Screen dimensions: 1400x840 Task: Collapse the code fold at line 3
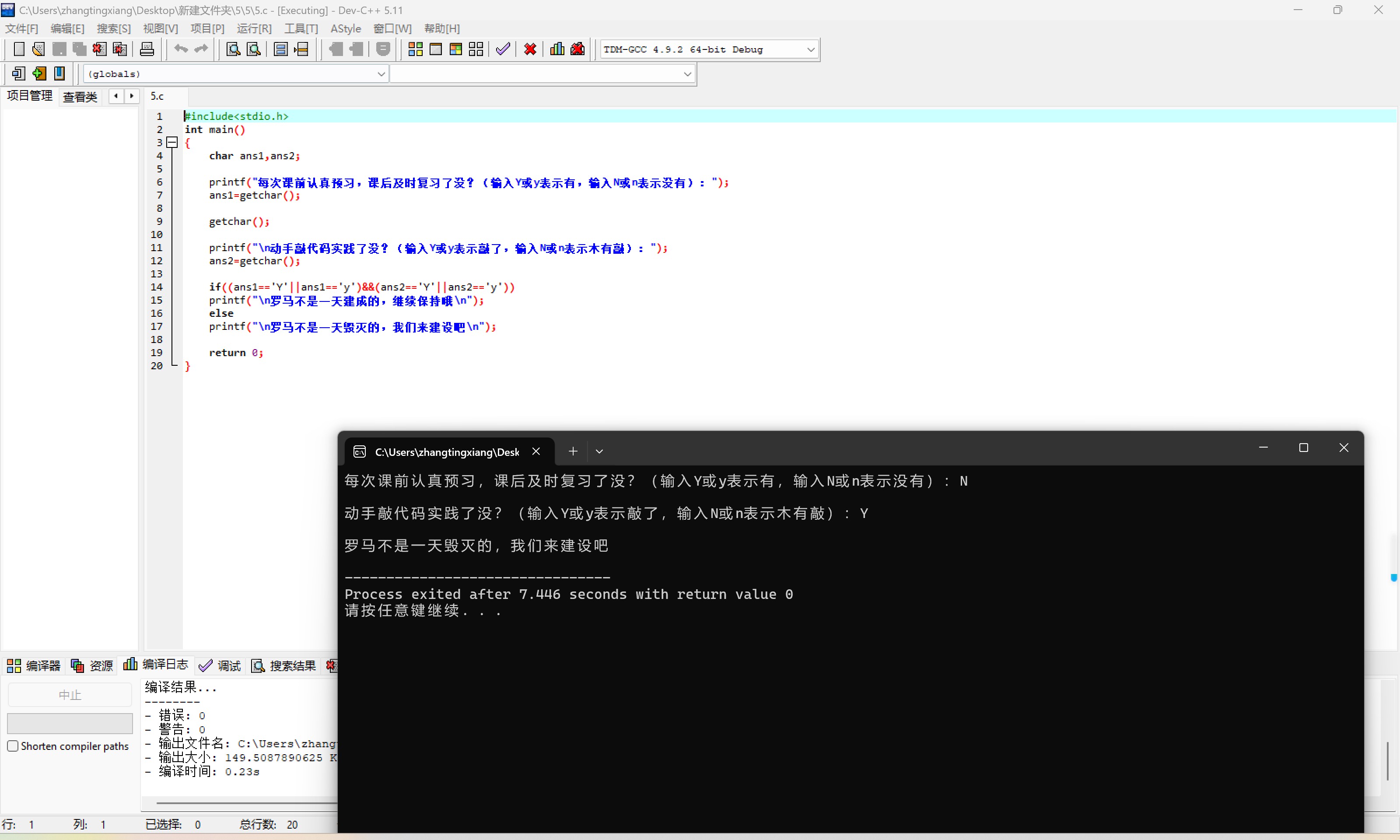click(x=172, y=143)
